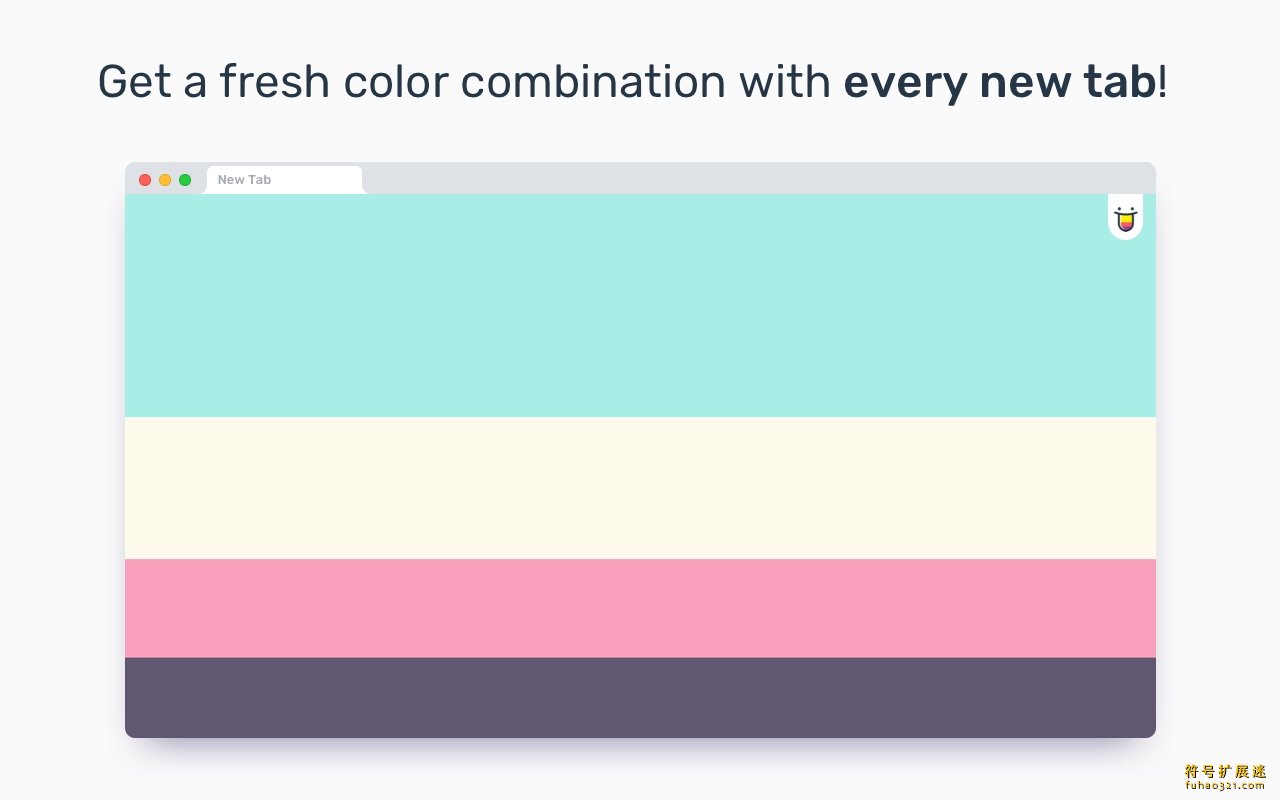Click the yellow minimize window dot
This screenshot has height=800, width=1280.
pos(165,180)
